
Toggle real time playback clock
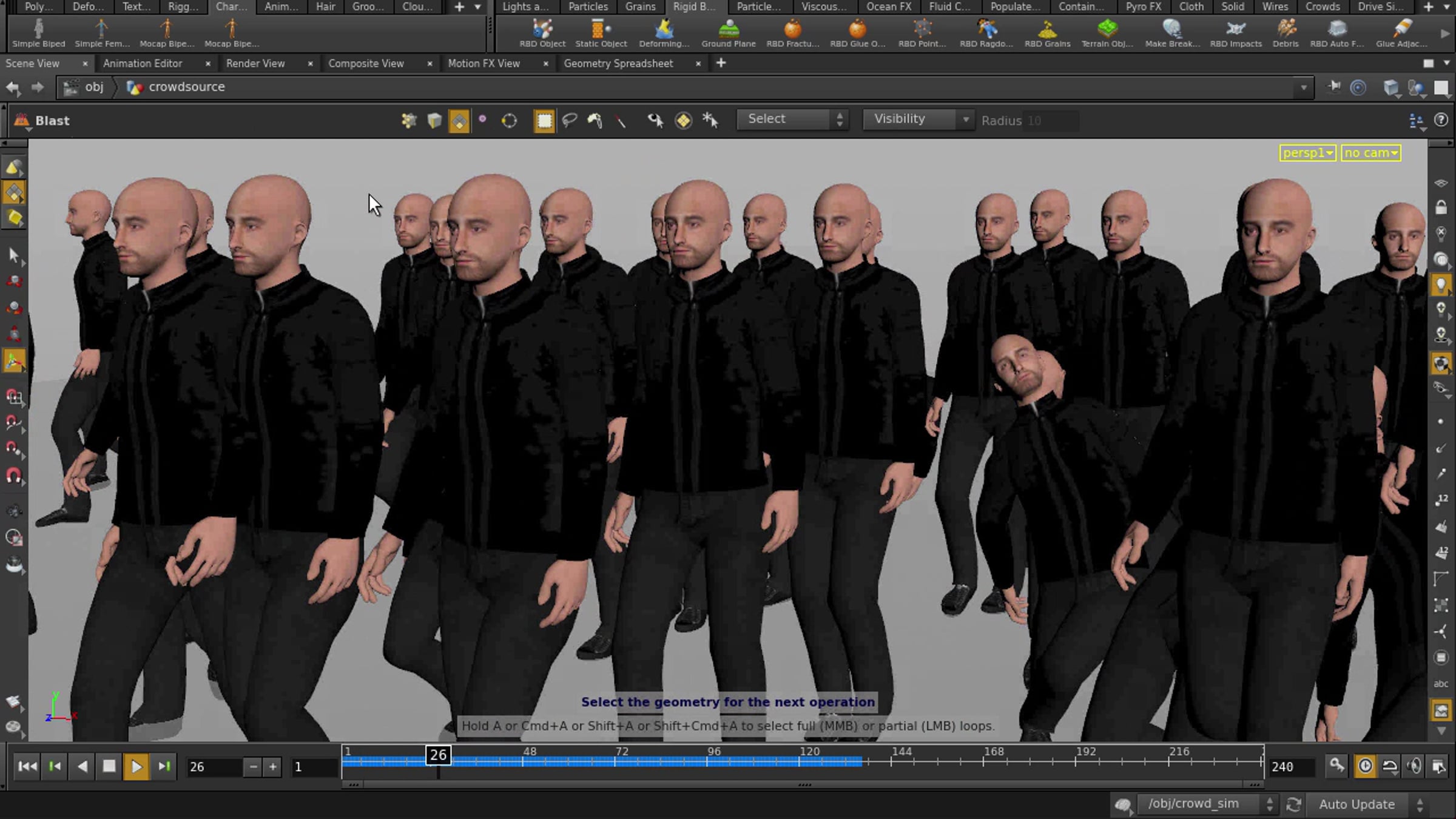1364,766
